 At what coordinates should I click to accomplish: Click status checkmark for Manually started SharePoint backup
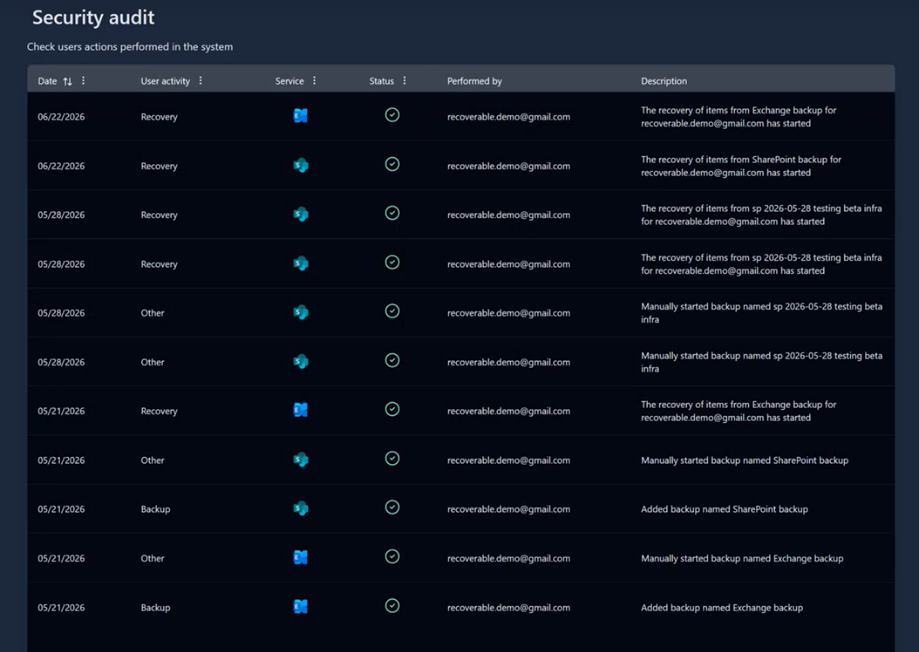click(x=392, y=459)
